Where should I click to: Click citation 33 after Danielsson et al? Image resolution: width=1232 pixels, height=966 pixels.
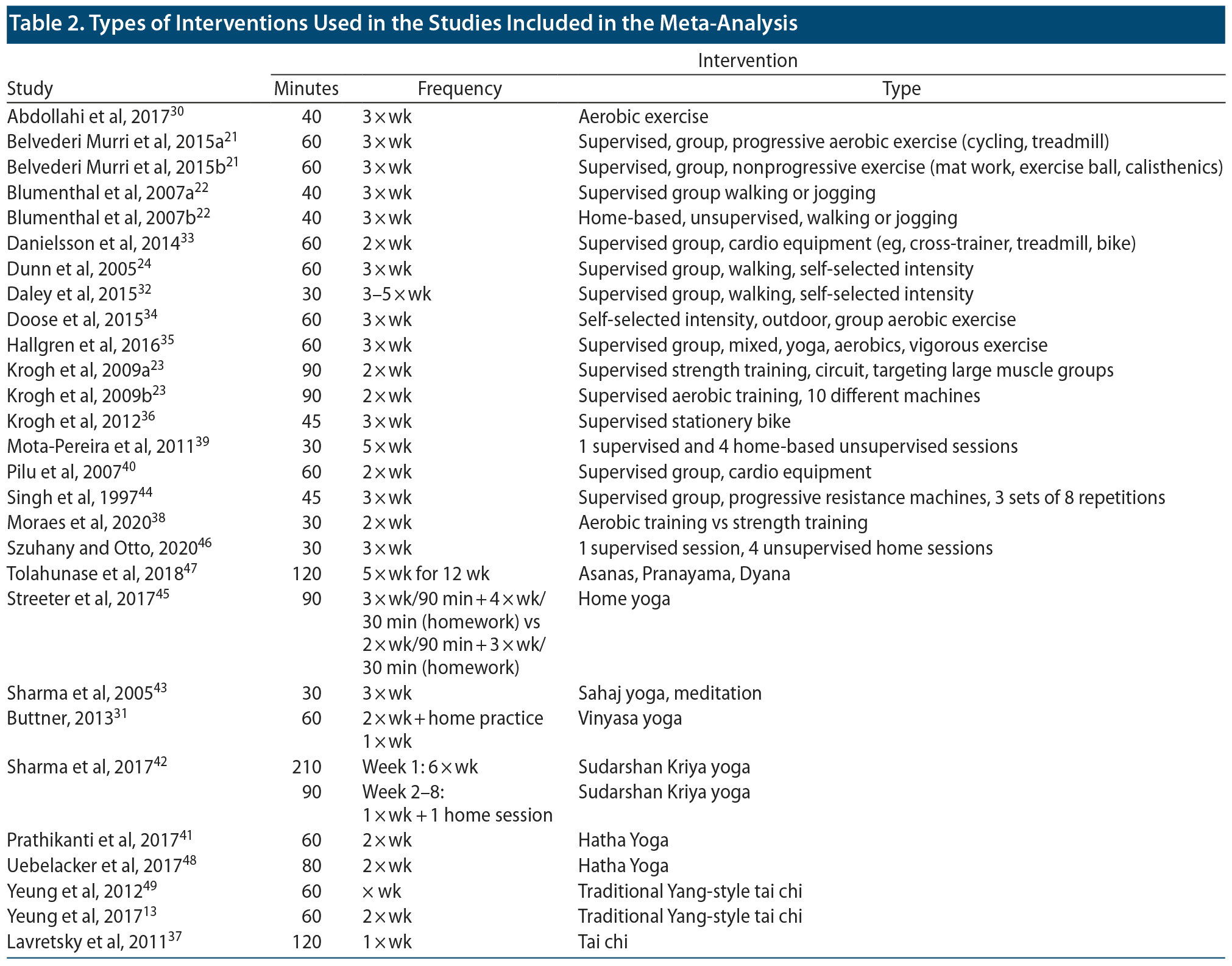(187, 238)
